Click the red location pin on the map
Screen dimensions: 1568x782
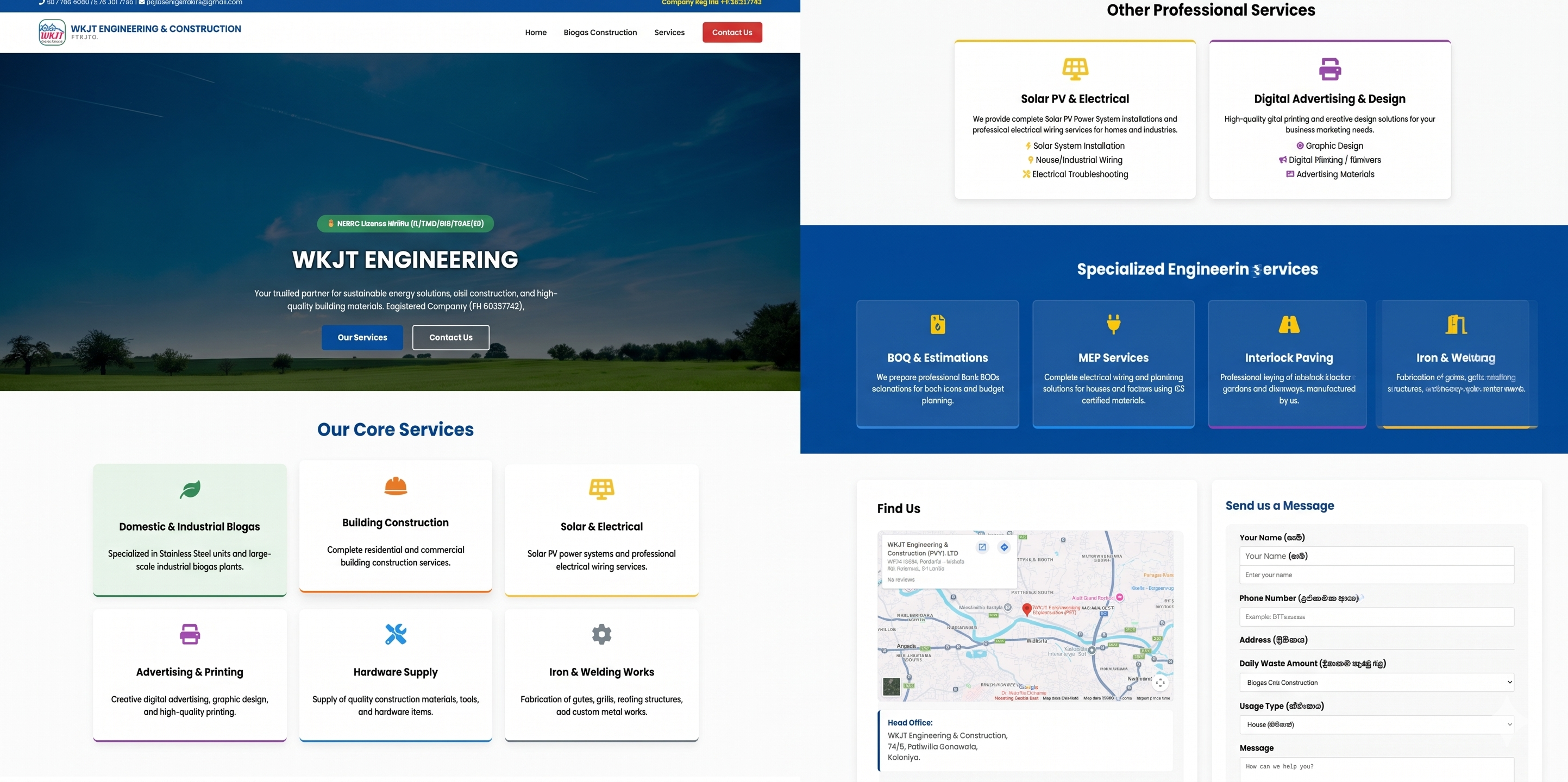point(1027,609)
